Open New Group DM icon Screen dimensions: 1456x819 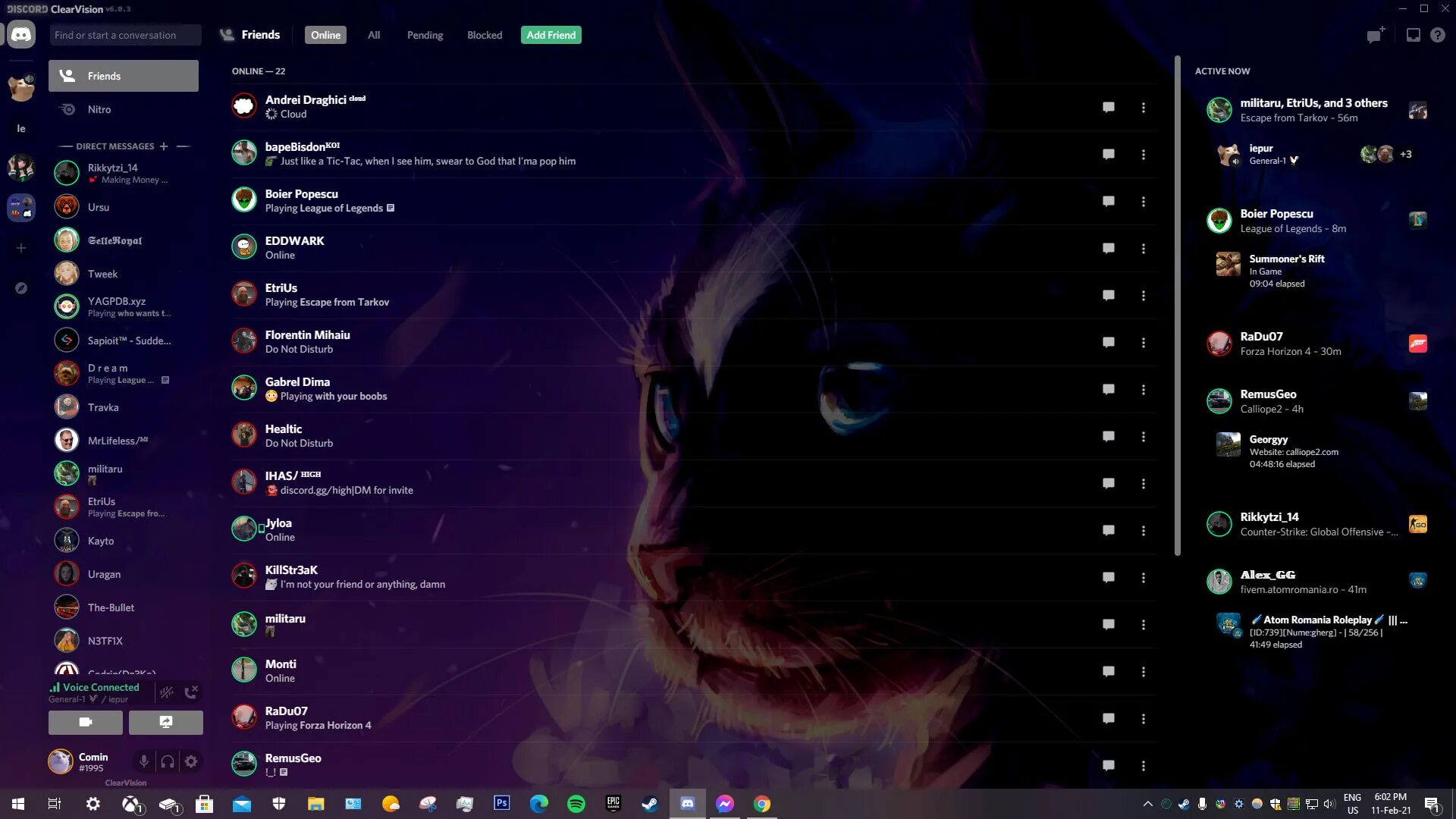(1375, 35)
